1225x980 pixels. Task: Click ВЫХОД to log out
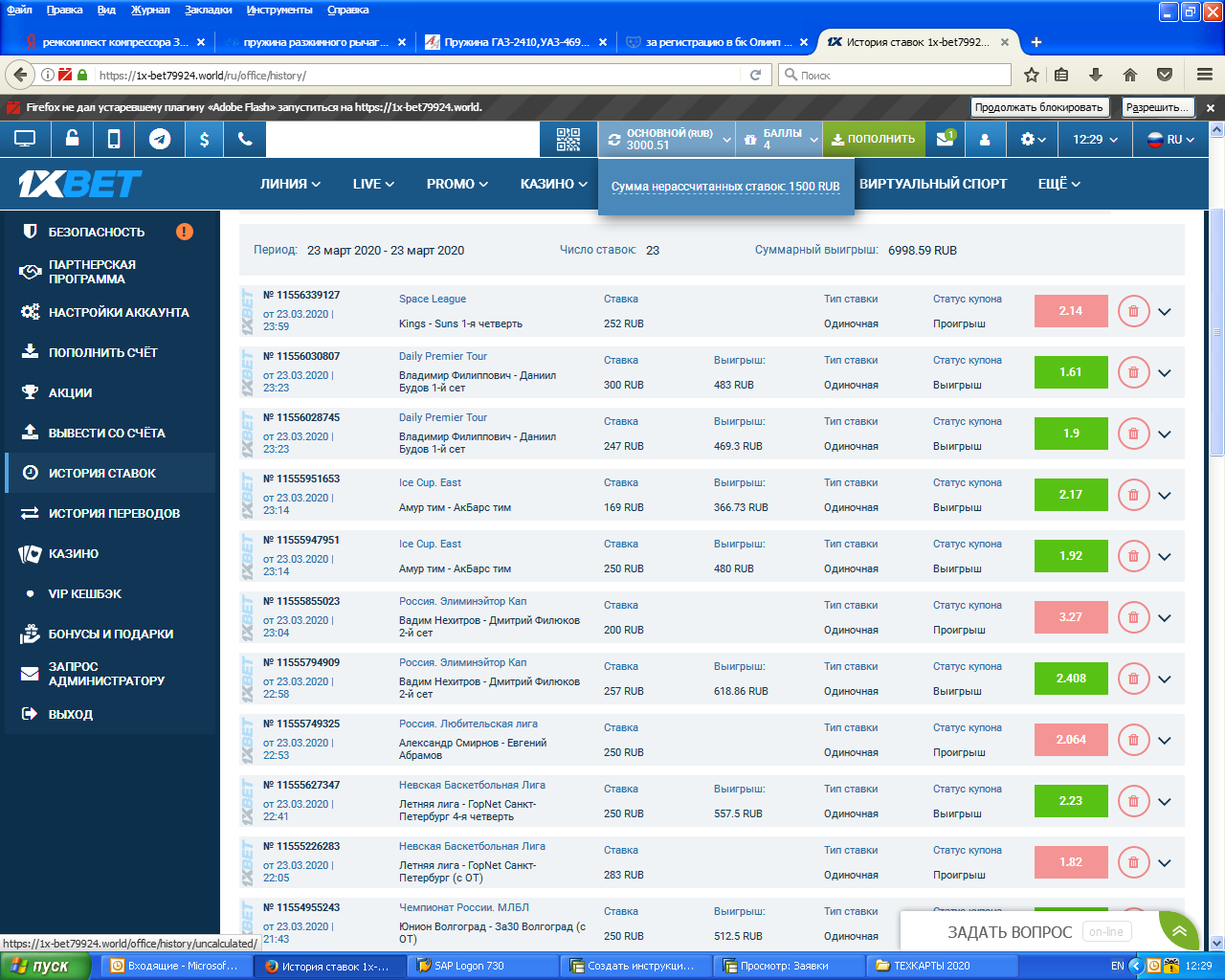pos(71,714)
